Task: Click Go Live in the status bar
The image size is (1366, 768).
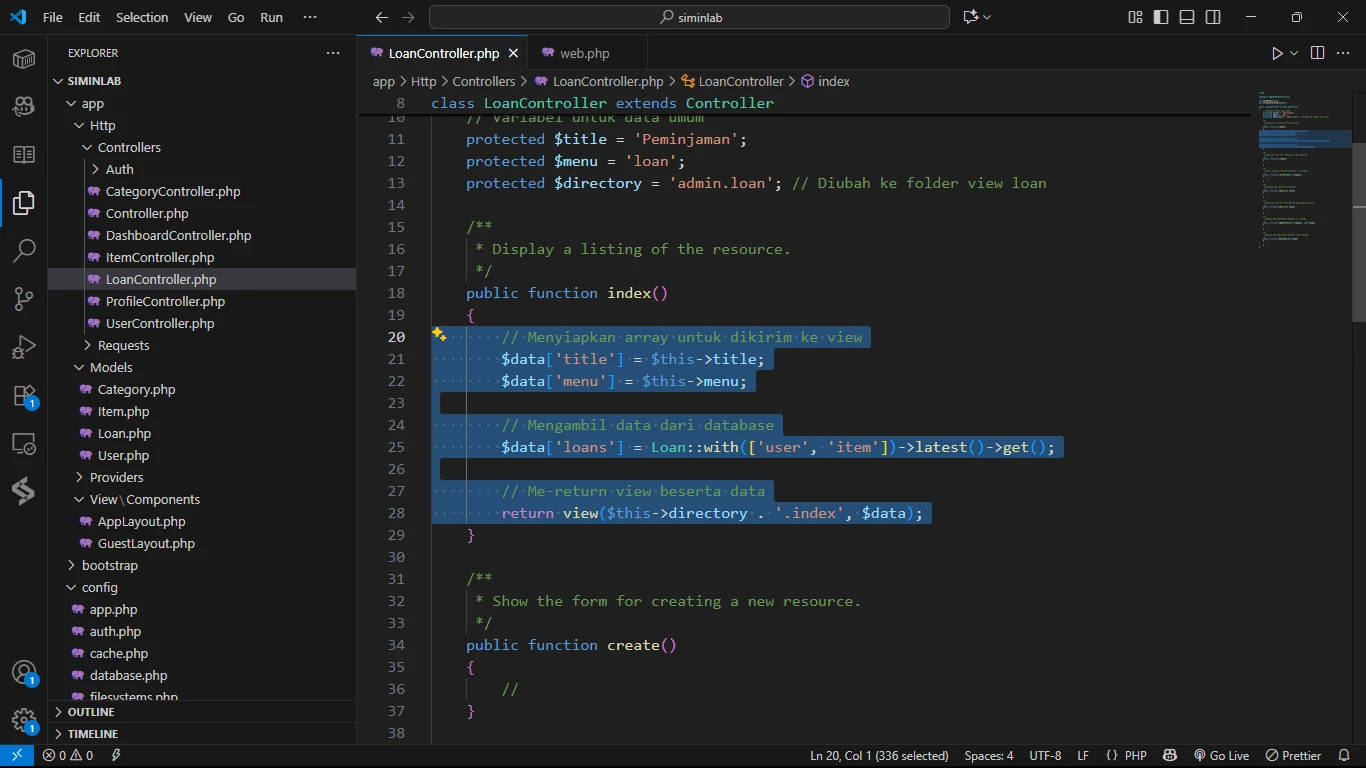Action: tap(1221, 755)
